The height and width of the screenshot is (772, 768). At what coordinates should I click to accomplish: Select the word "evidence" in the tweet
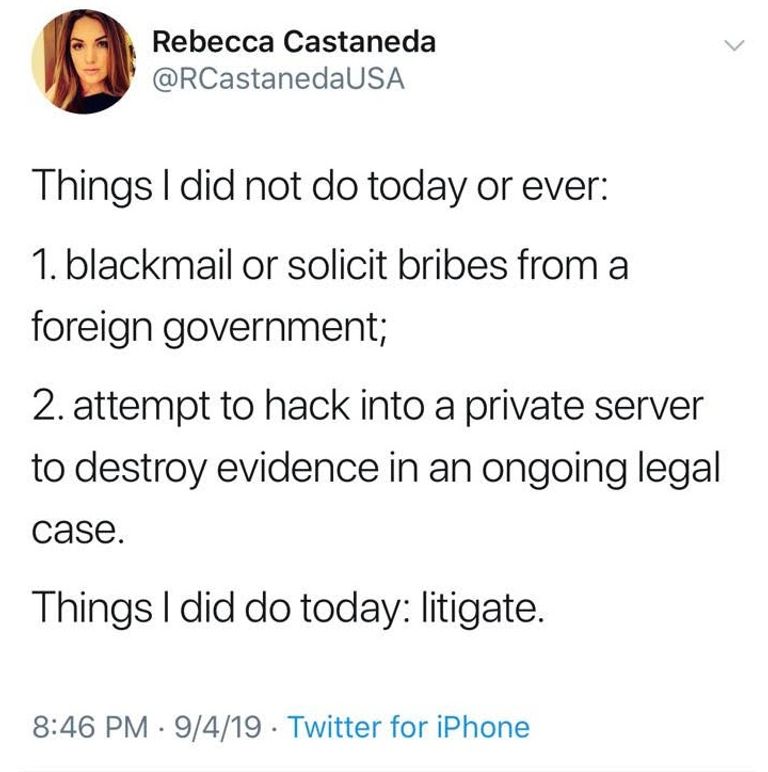[309, 466]
